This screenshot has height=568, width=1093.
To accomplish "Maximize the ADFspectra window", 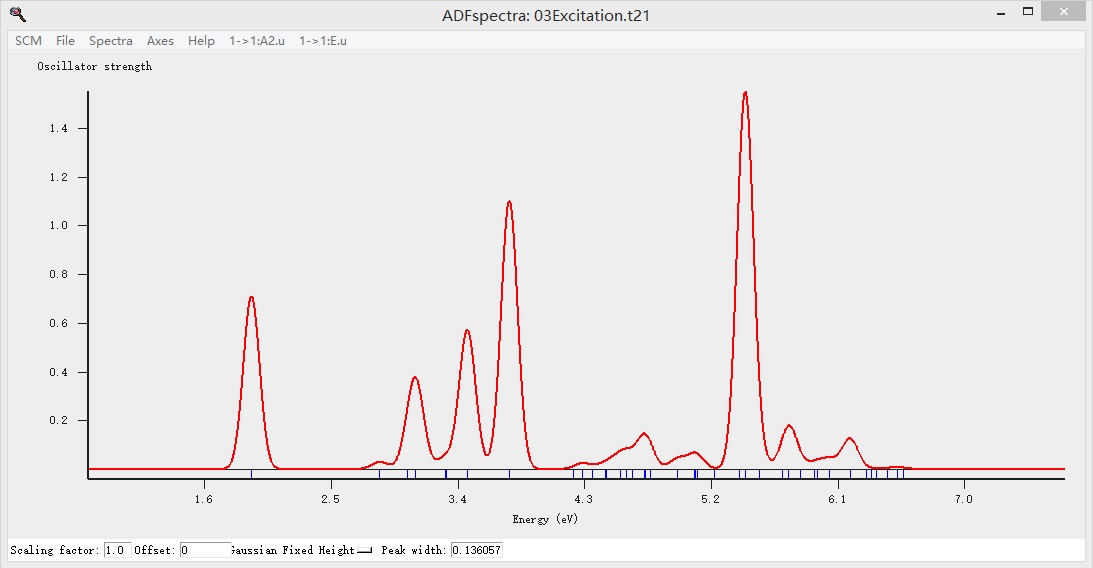I will pos(1027,12).
